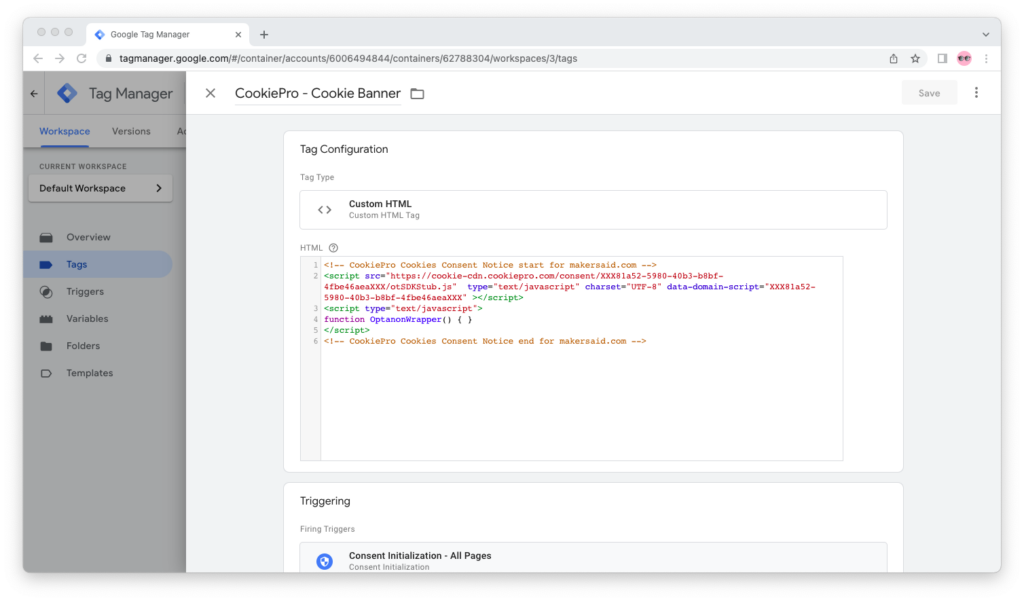Viewport: 1024px width, 601px height.
Task: Open the browser profile avatar
Action: (x=964, y=59)
